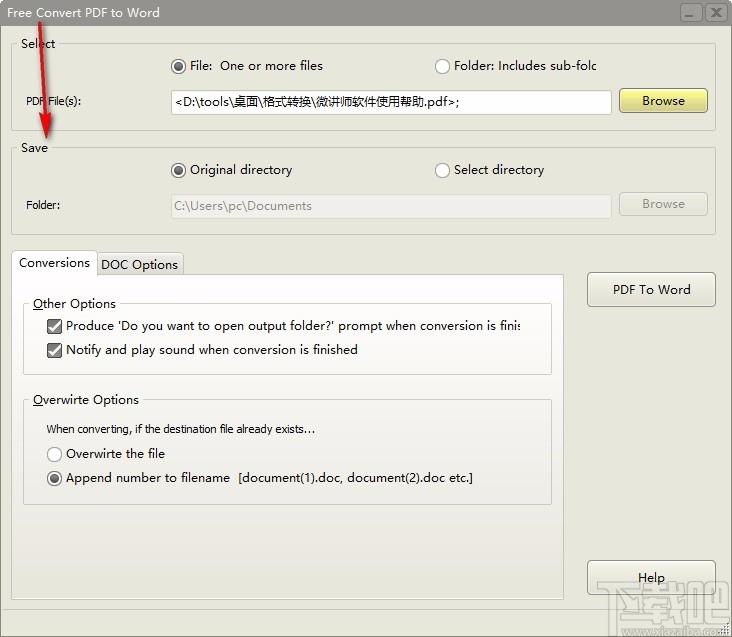The height and width of the screenshot is (637, 732).
Task: Click the 'Other Options' group heading
Action: tap(74, 304)
